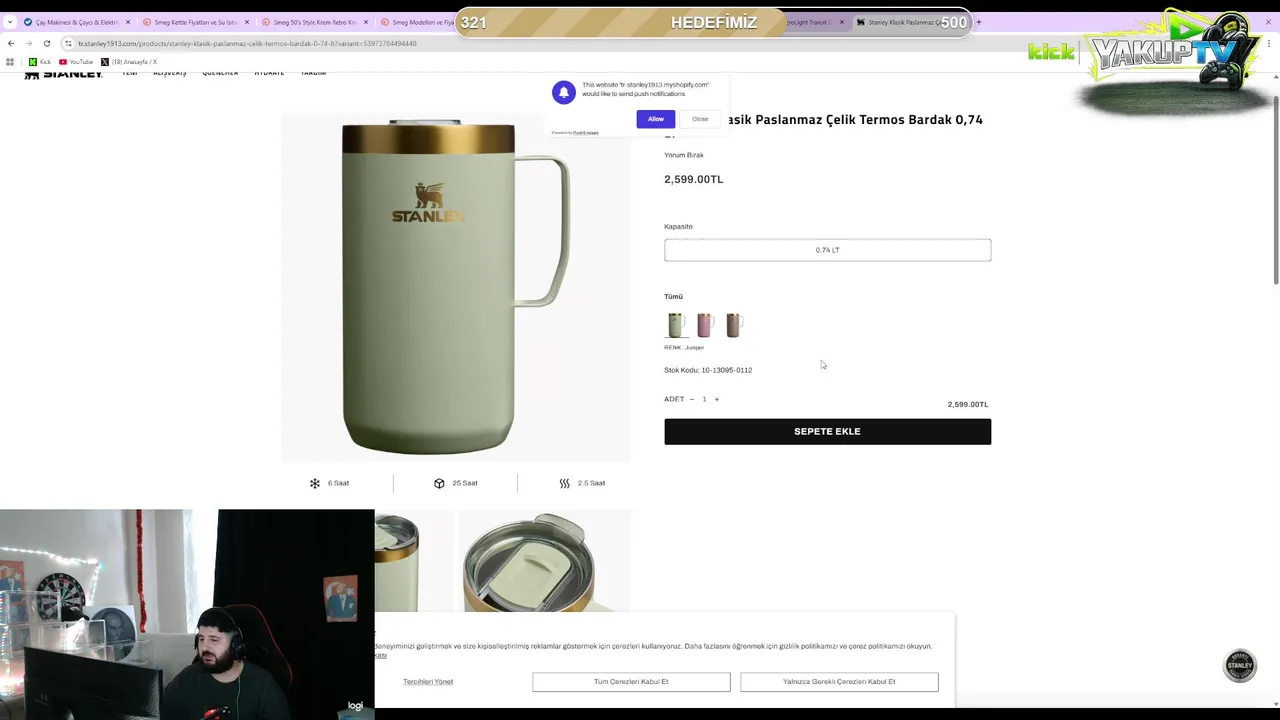
Task: Open the QUENCHER menu in site header
Action: pos(220,73)
